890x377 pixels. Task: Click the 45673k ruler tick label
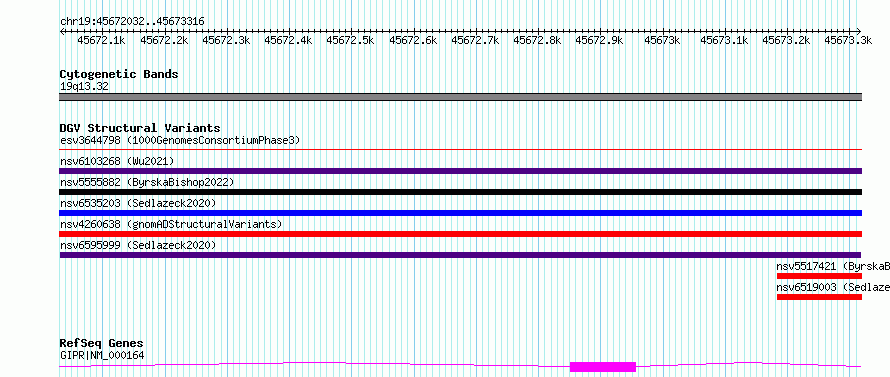tap(662, 40)
